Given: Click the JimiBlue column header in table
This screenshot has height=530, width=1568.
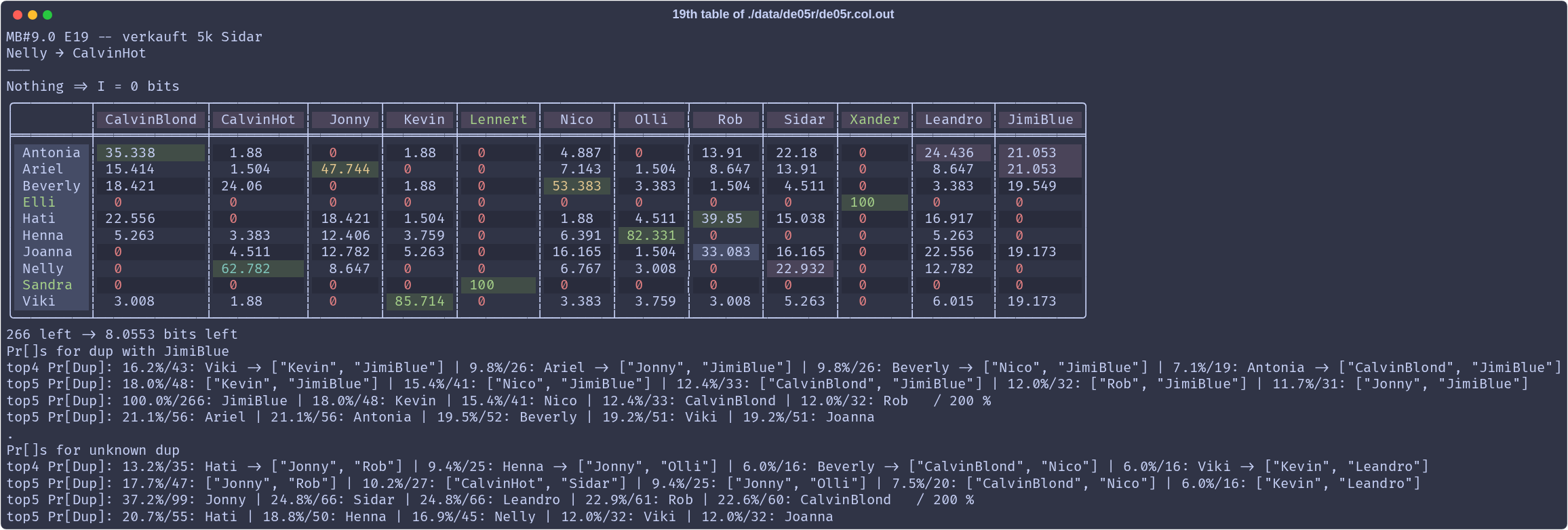Looking at the screenshot, I should (x=1040, y=120).
